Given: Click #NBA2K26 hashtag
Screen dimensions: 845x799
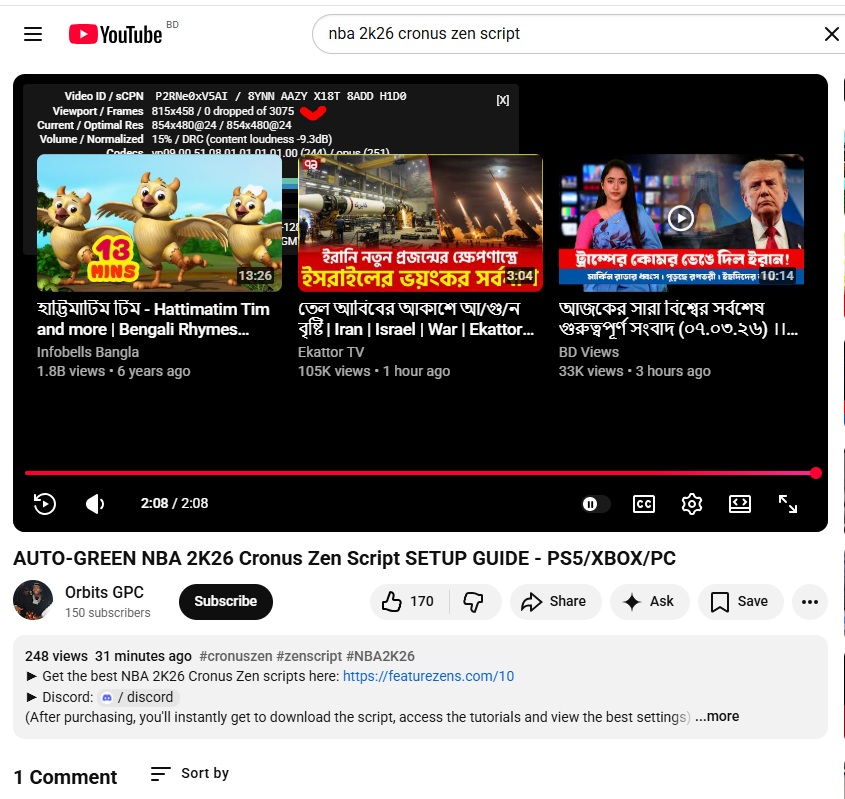Looking at the screenshot, I should pos(380,656).
